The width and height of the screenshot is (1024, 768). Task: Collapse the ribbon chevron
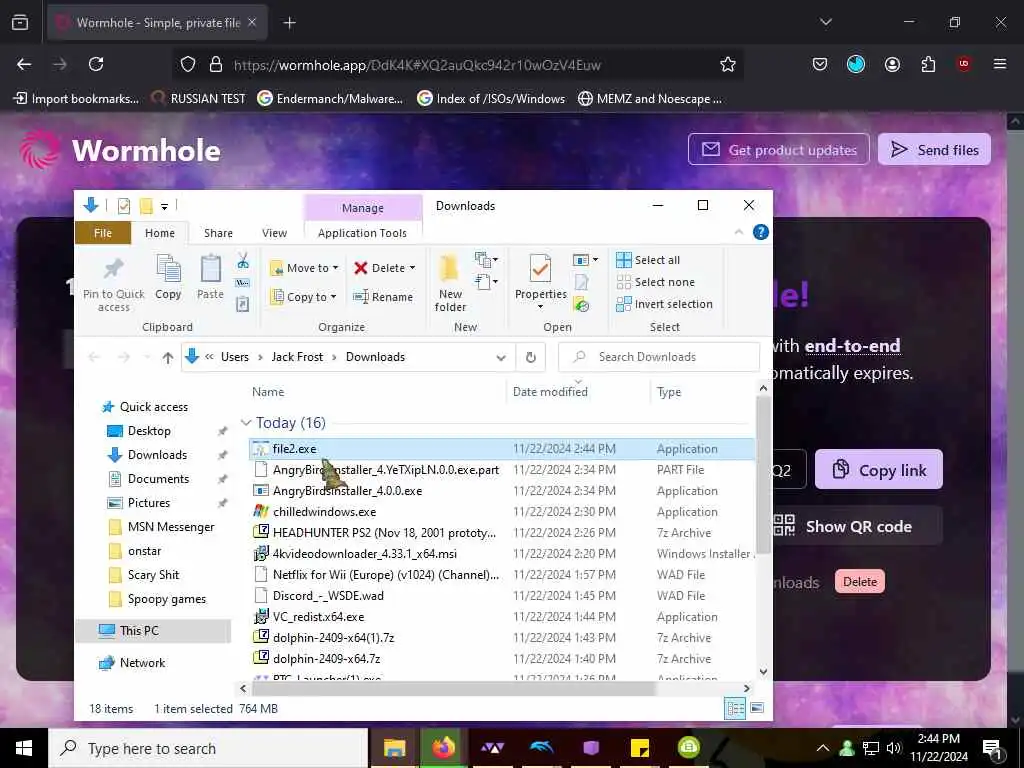[739, 232]
